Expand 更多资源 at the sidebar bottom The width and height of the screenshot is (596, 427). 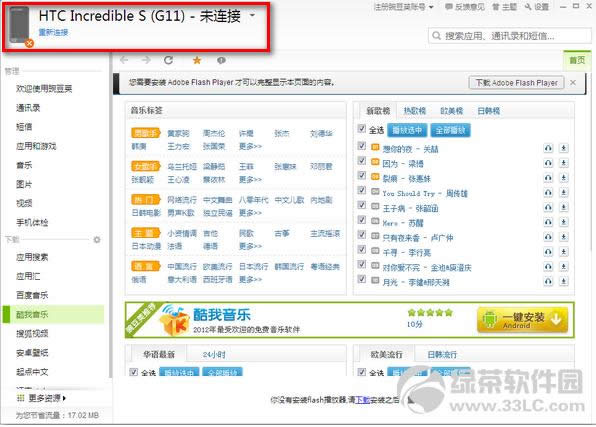42,398
